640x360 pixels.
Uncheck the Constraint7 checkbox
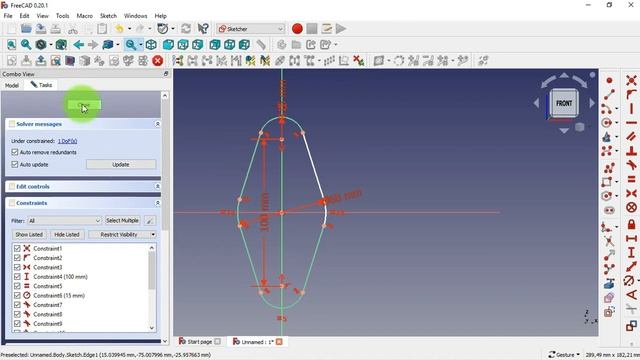tap(17, 304)
